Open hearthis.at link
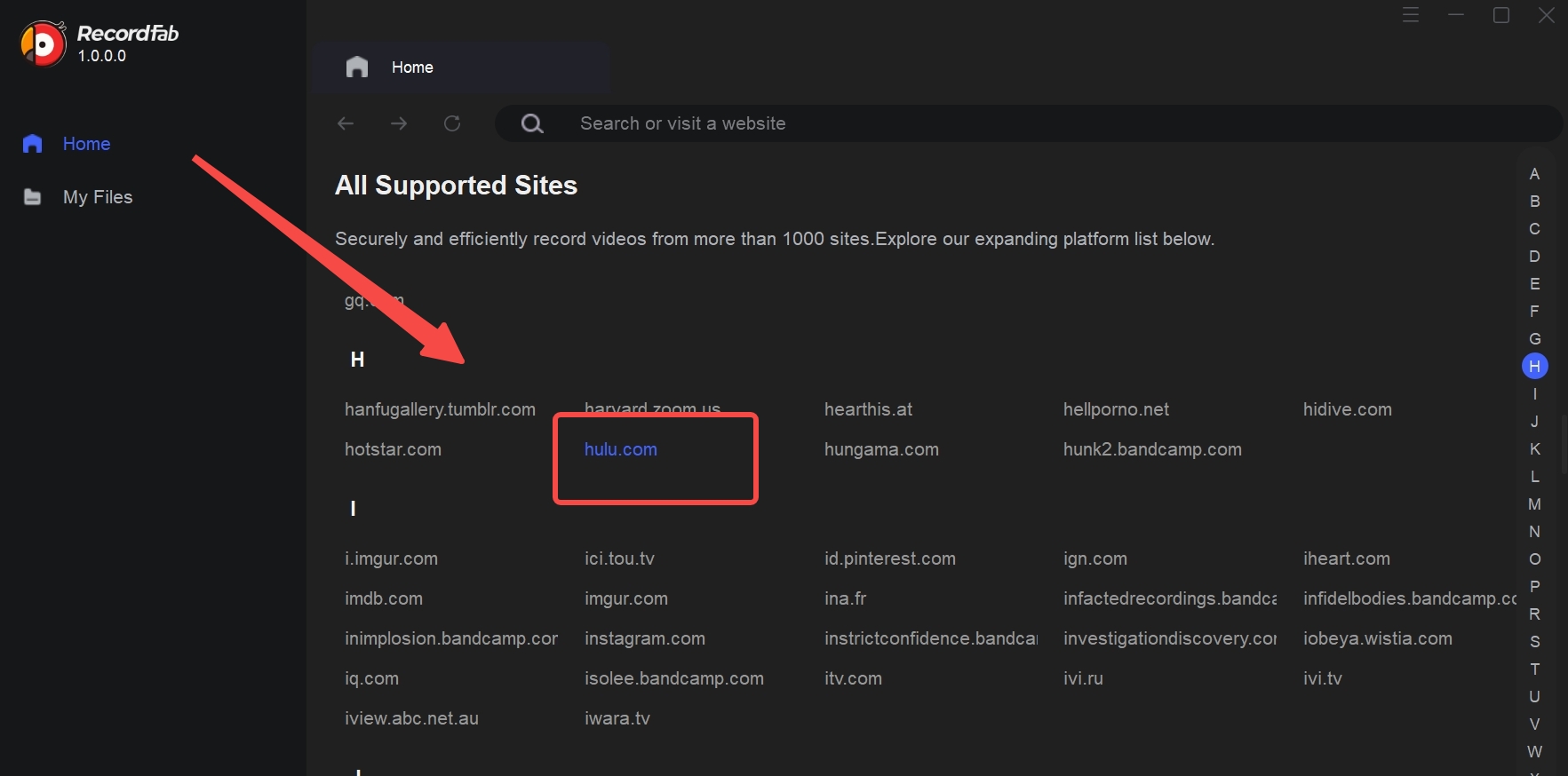The width and height of the screenshot is (1568, 776). coord(868,409)
